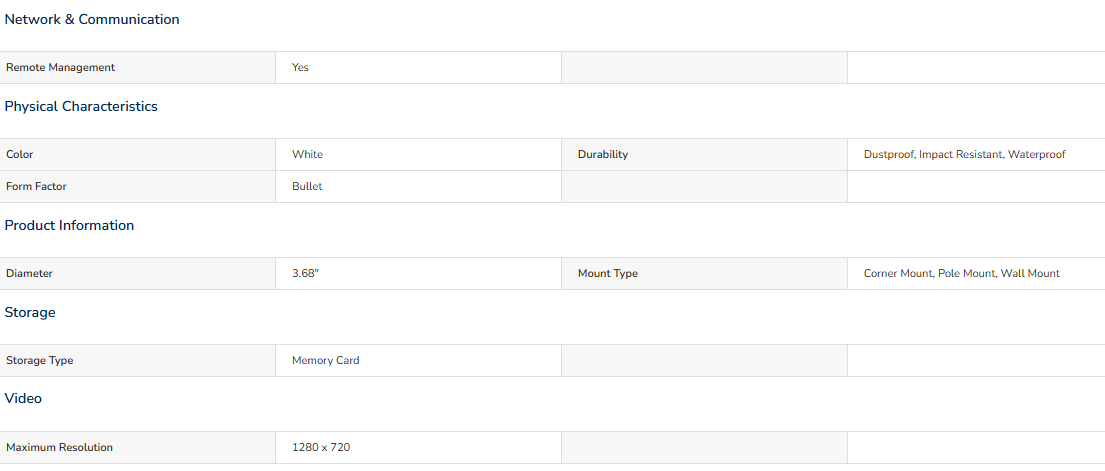This screenshot has height=471, width=1105.
Task: Select the Form Factor label
Action: [137, 187]
